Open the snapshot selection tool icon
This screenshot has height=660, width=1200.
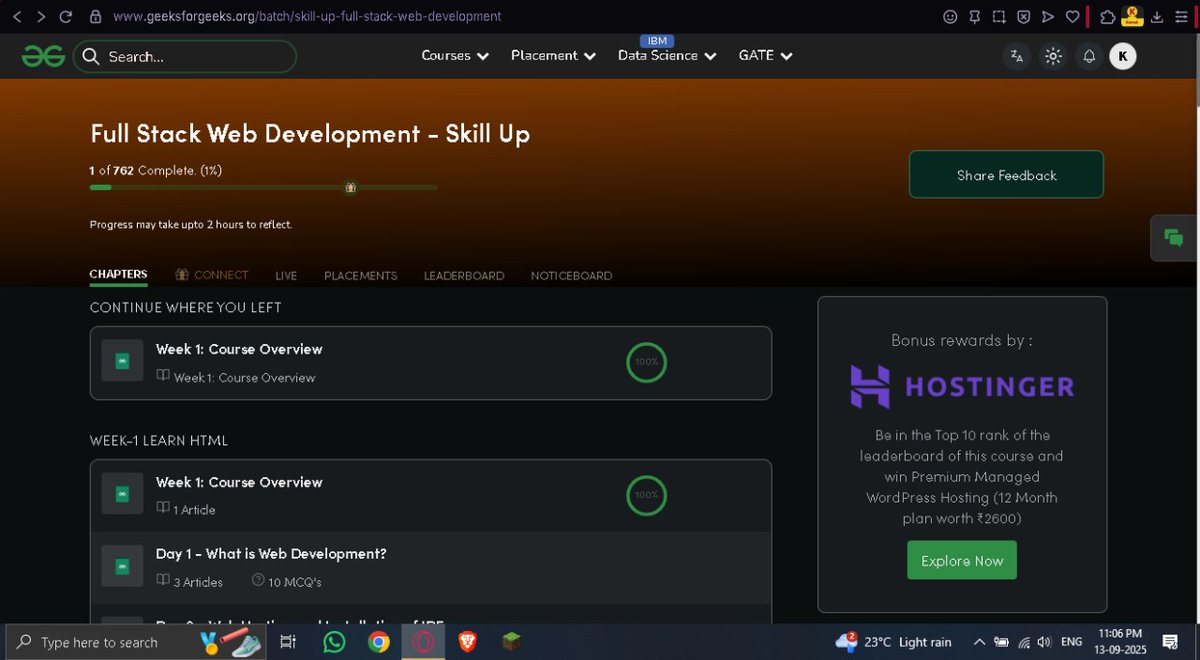point(999,16)
